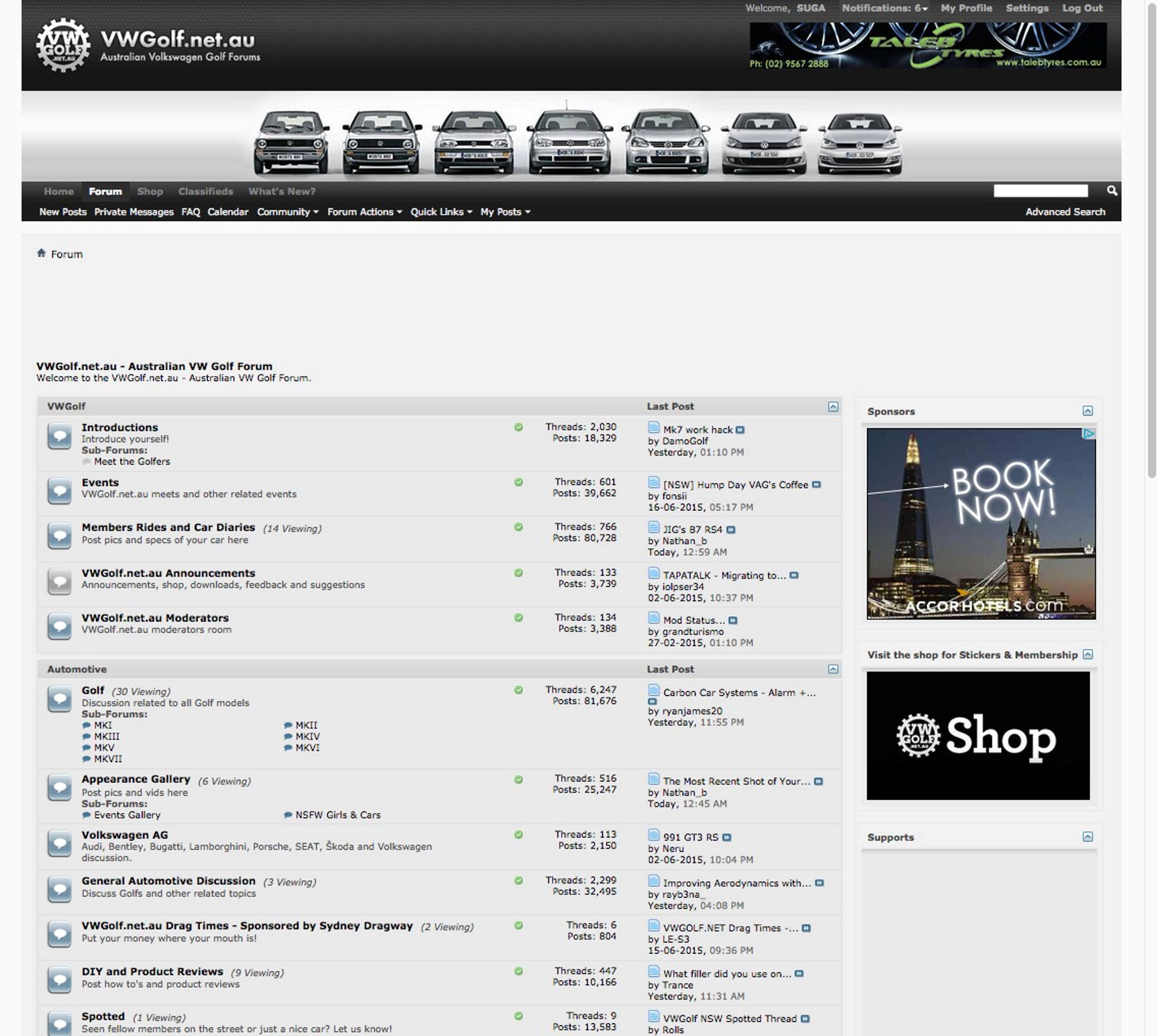Click the Taleb Tyres banner ad
The image size is (1158, 1036).
click(x=928, y=46)
